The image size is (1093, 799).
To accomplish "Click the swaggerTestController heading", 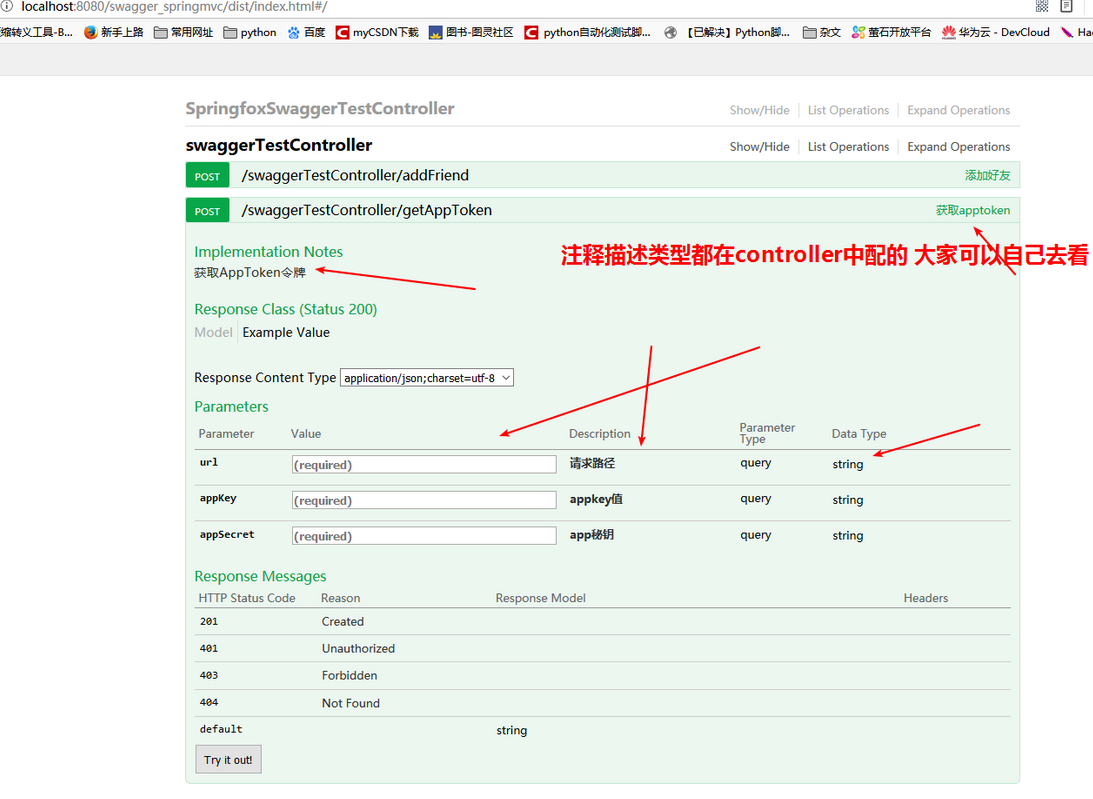I will coord(279,145).
